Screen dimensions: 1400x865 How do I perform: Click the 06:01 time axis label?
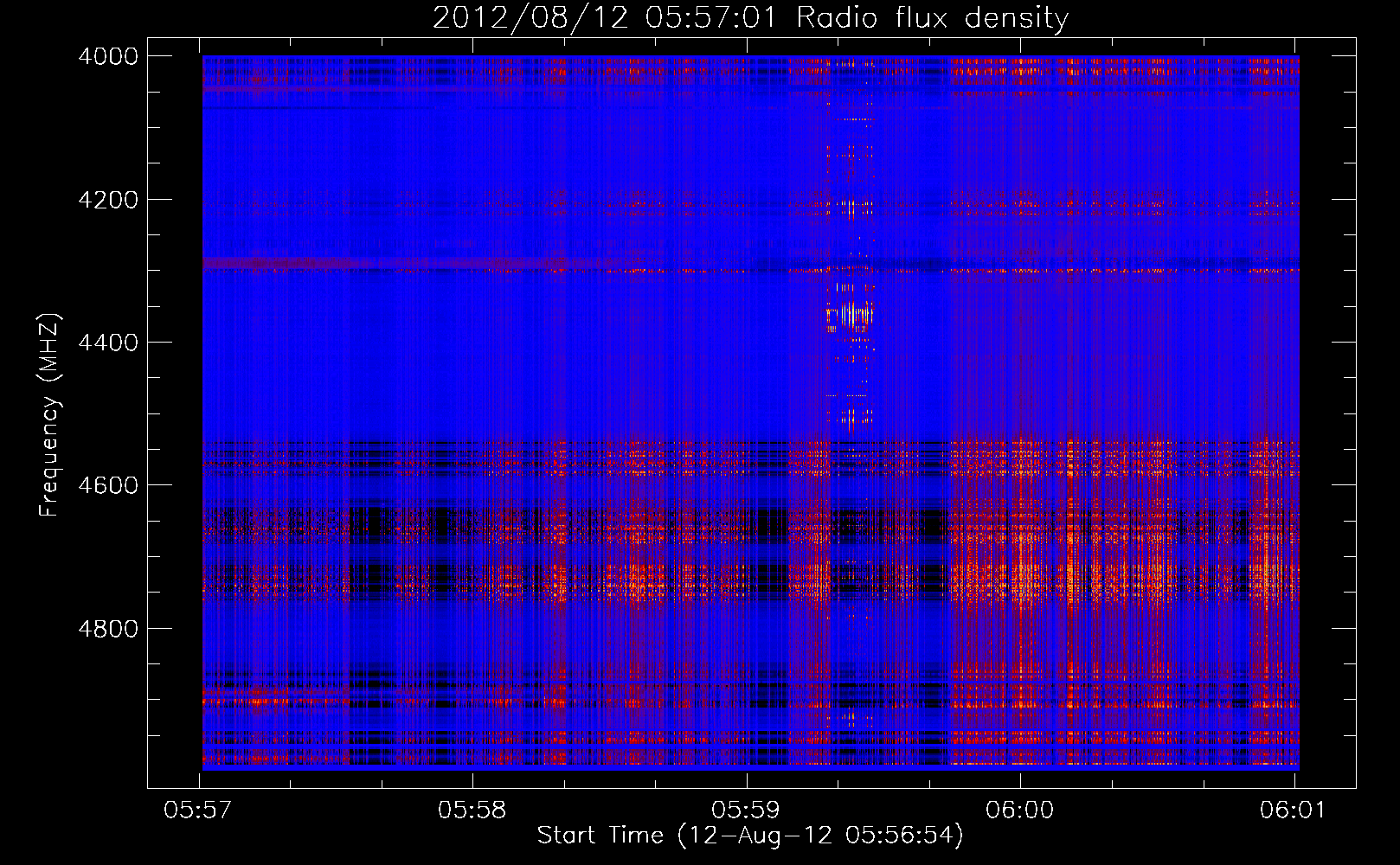(1294, 810)
